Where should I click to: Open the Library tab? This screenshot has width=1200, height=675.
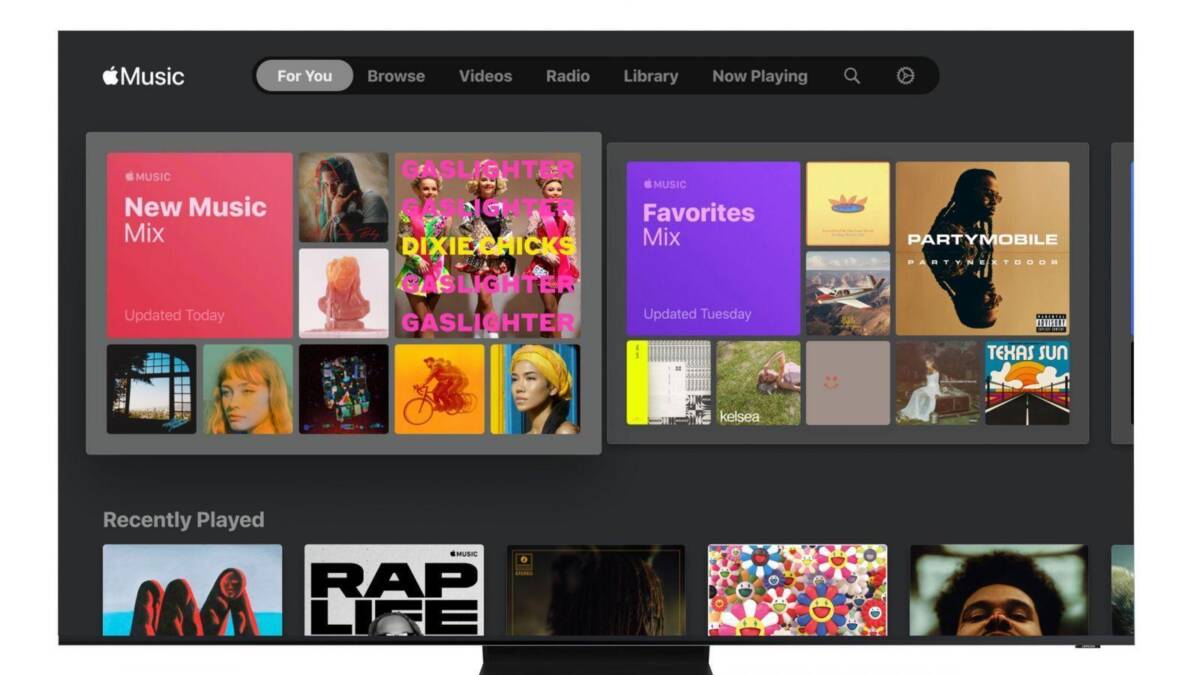coord(651,76)
